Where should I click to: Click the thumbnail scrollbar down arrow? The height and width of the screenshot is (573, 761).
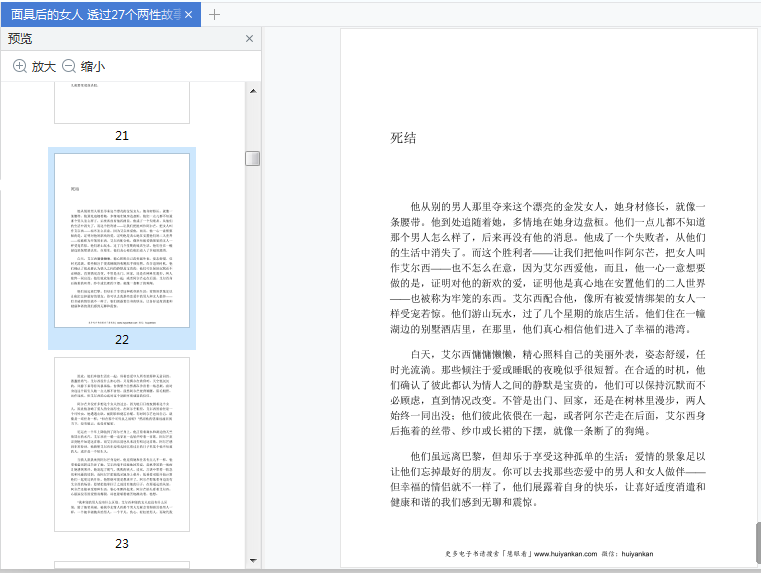click(253, 560)
